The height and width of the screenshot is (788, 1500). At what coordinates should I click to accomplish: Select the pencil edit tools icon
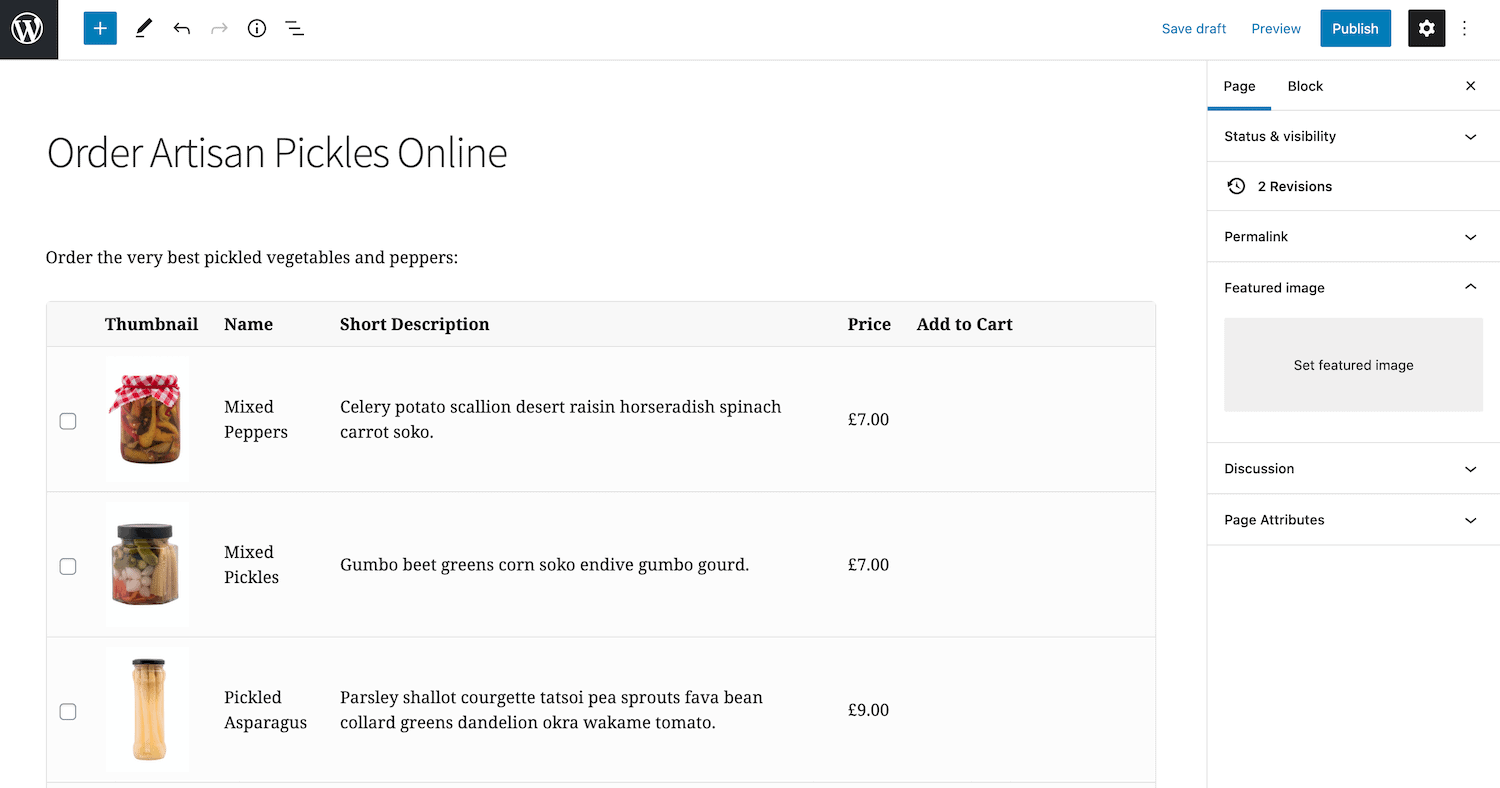click(143, 29)
